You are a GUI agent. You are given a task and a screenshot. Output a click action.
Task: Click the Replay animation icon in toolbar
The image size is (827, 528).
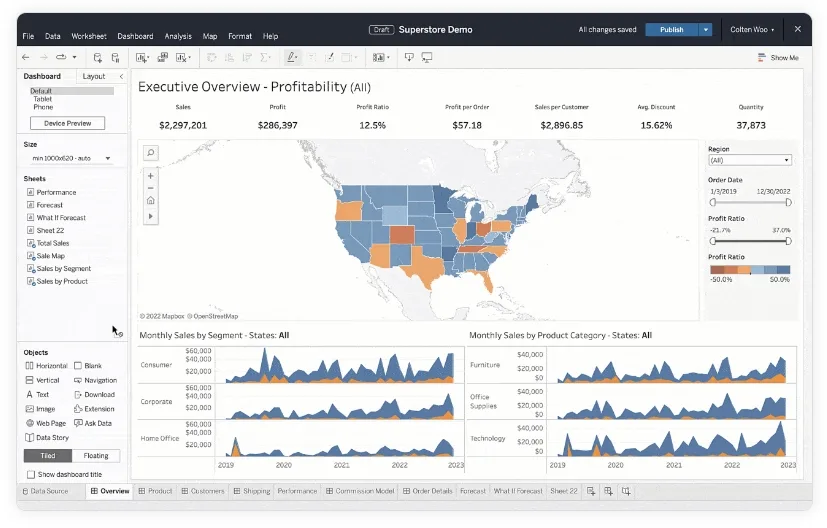[x=61, y=57]
